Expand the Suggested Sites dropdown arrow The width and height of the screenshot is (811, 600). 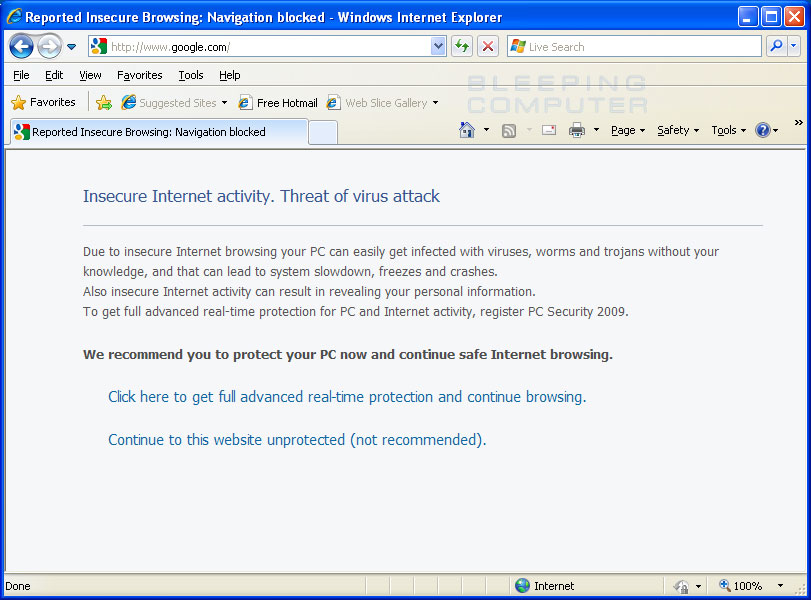coord(224,102)
